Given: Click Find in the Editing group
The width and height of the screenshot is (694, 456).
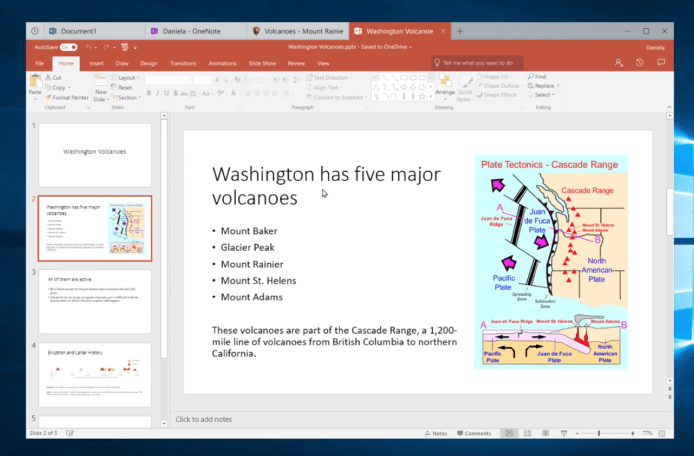Looking at the screenshot, I should coord(537,77).
